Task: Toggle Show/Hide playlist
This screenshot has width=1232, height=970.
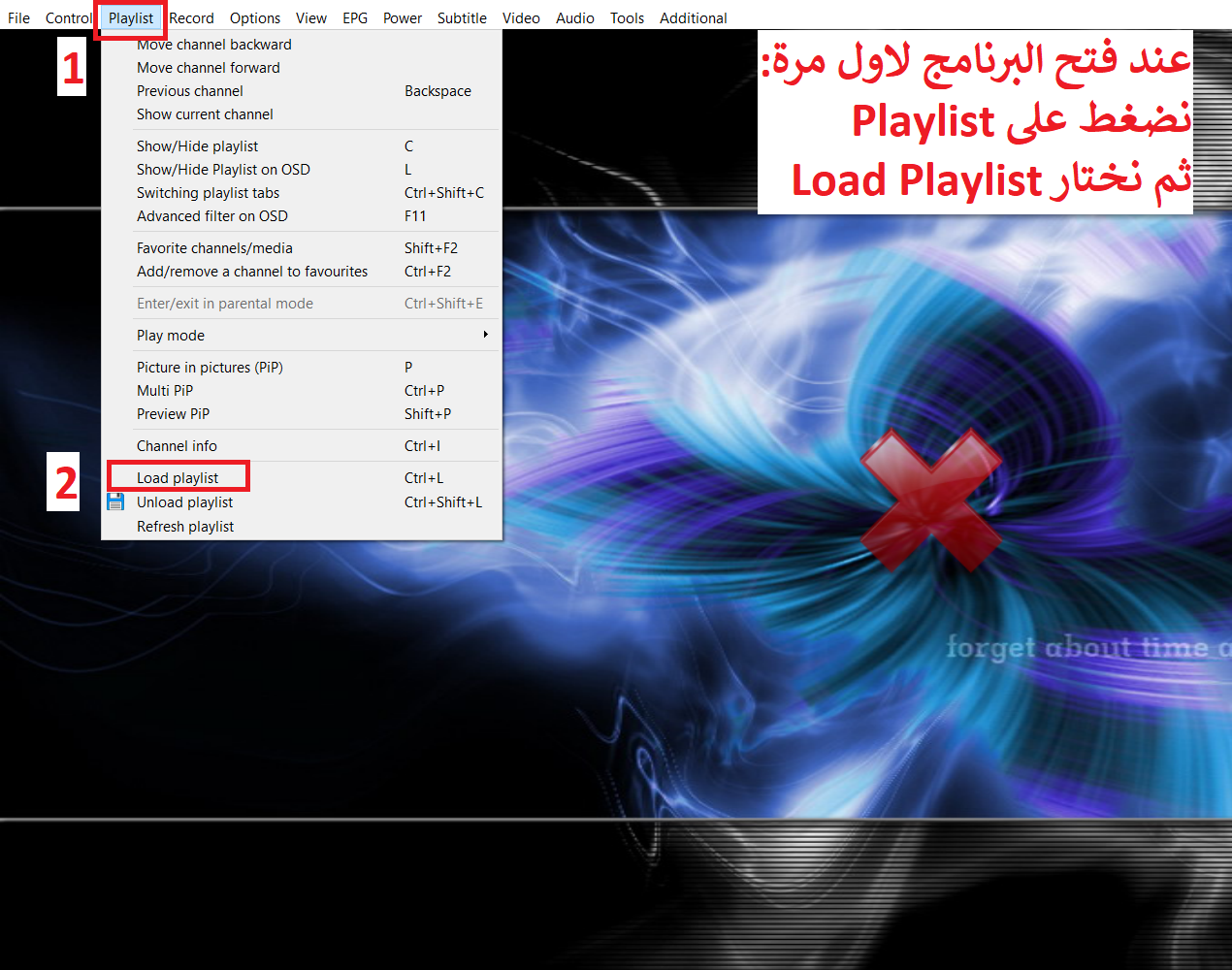Action: [197, 145]
